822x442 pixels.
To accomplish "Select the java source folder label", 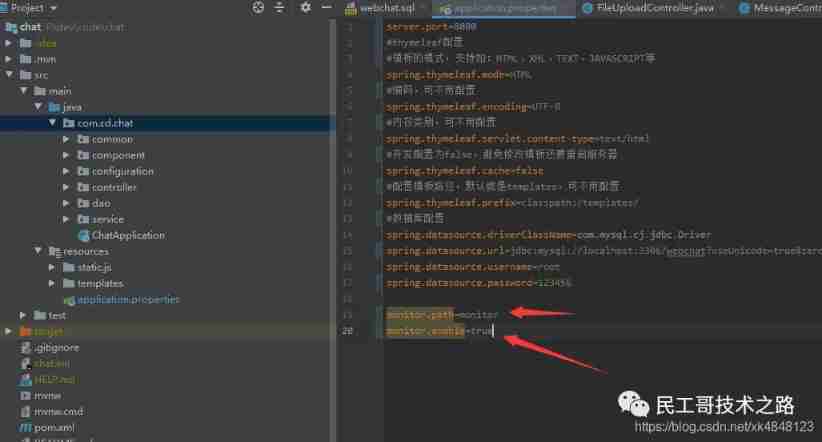I will [72, 107].
